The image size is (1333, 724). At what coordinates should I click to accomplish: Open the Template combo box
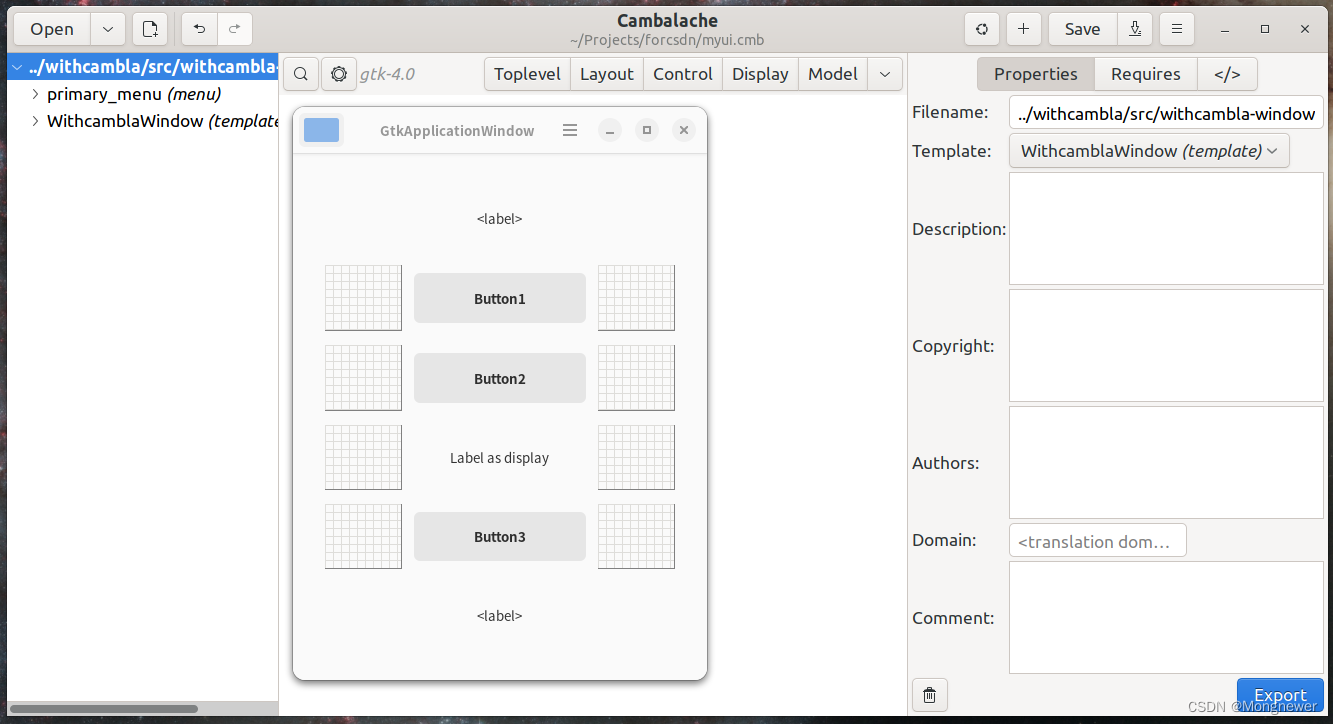(x=1148, y=150)
